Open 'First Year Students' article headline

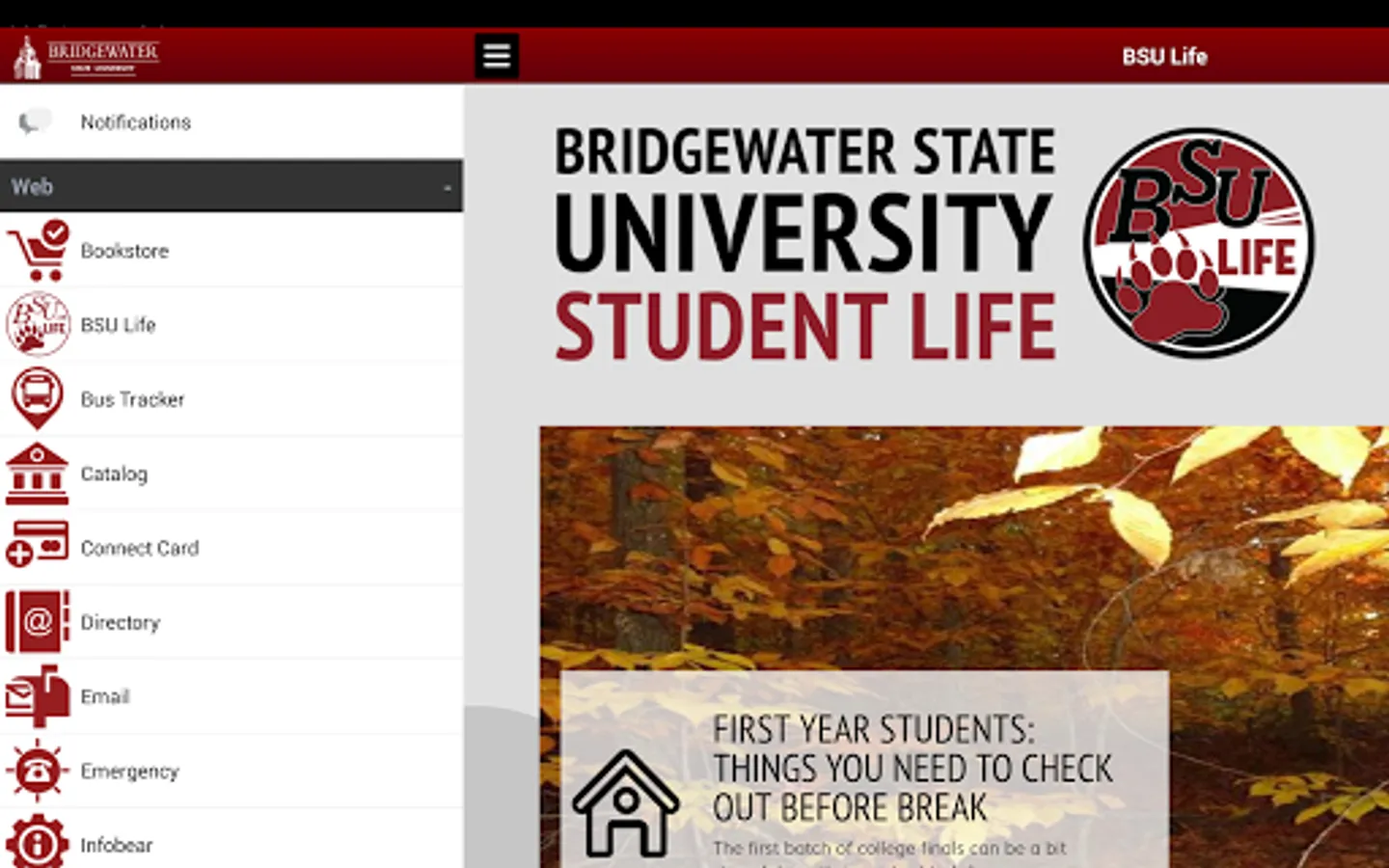pyautogui.click(x=912, y=768)
